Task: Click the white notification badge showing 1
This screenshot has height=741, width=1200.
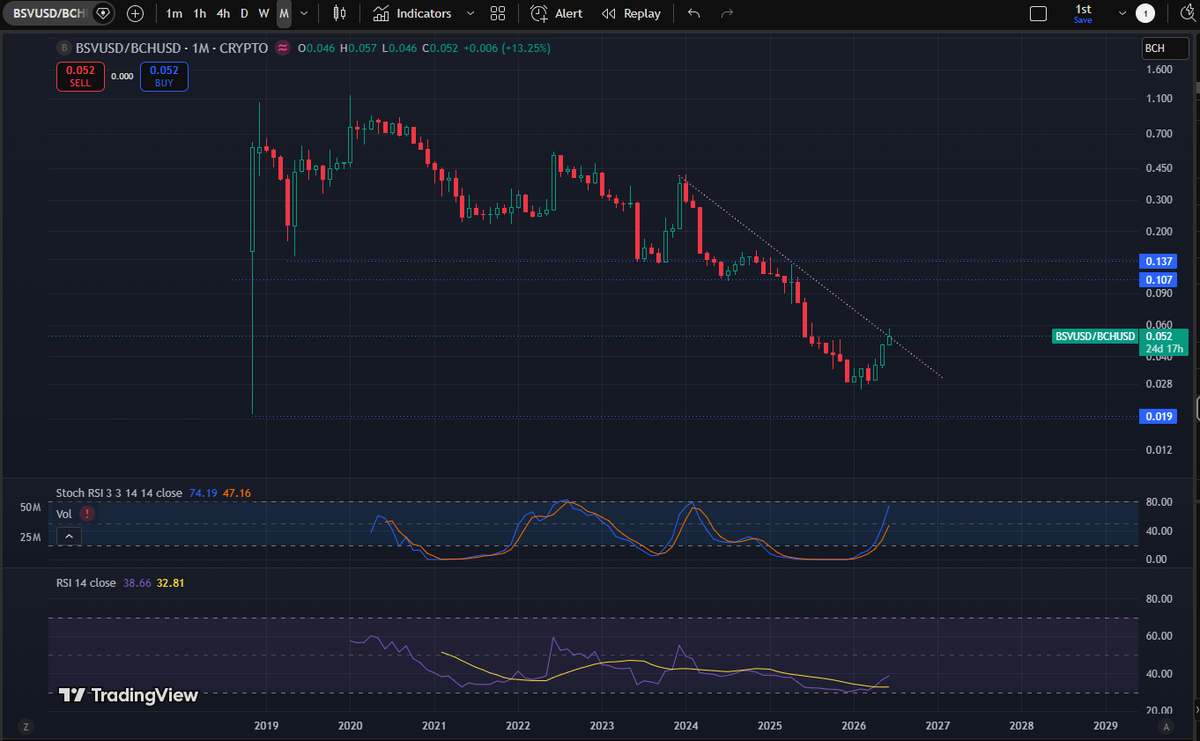Action: (x=1146, y=14)
